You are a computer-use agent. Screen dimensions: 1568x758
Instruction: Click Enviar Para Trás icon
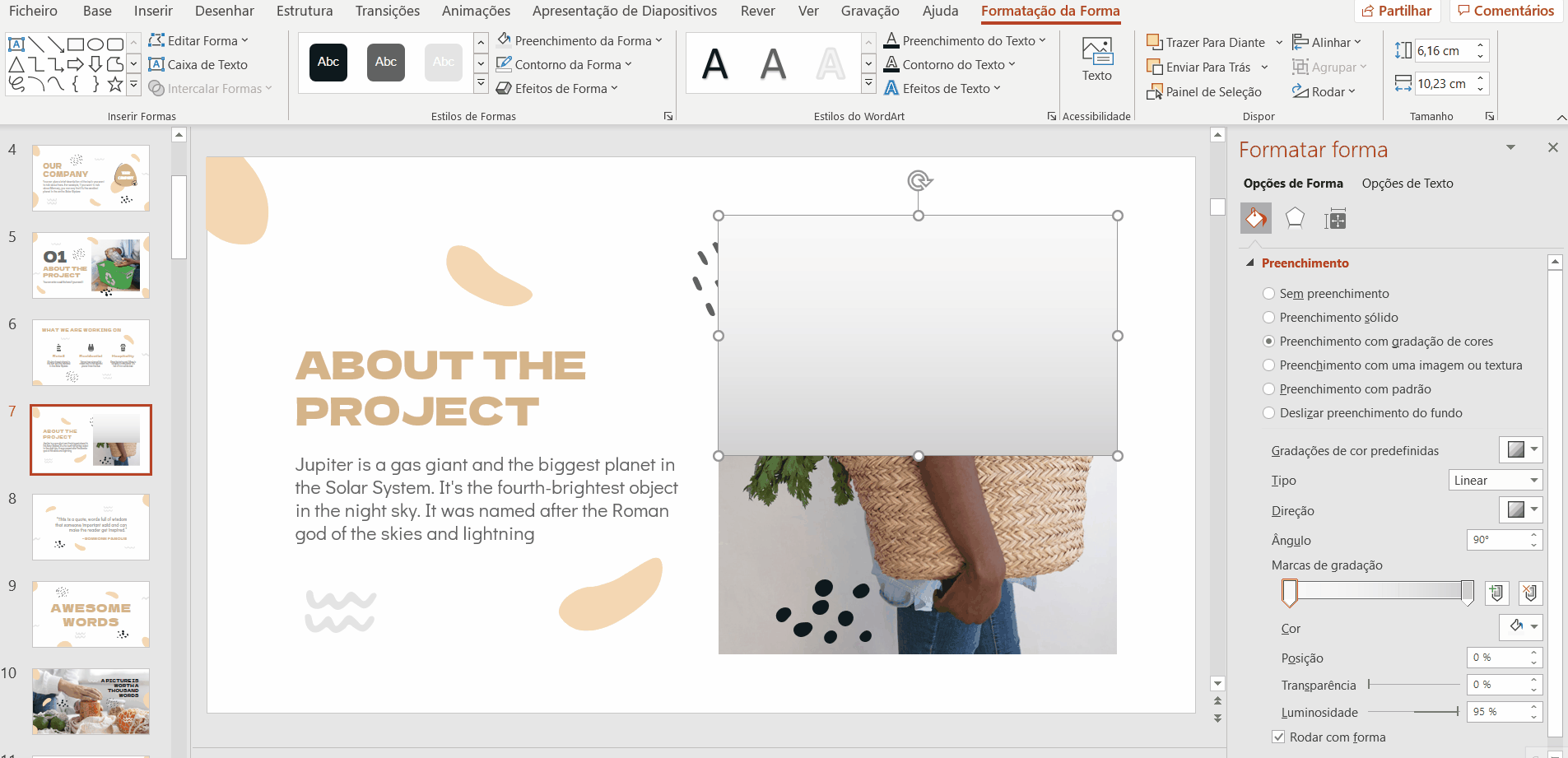click(1154, 67)
